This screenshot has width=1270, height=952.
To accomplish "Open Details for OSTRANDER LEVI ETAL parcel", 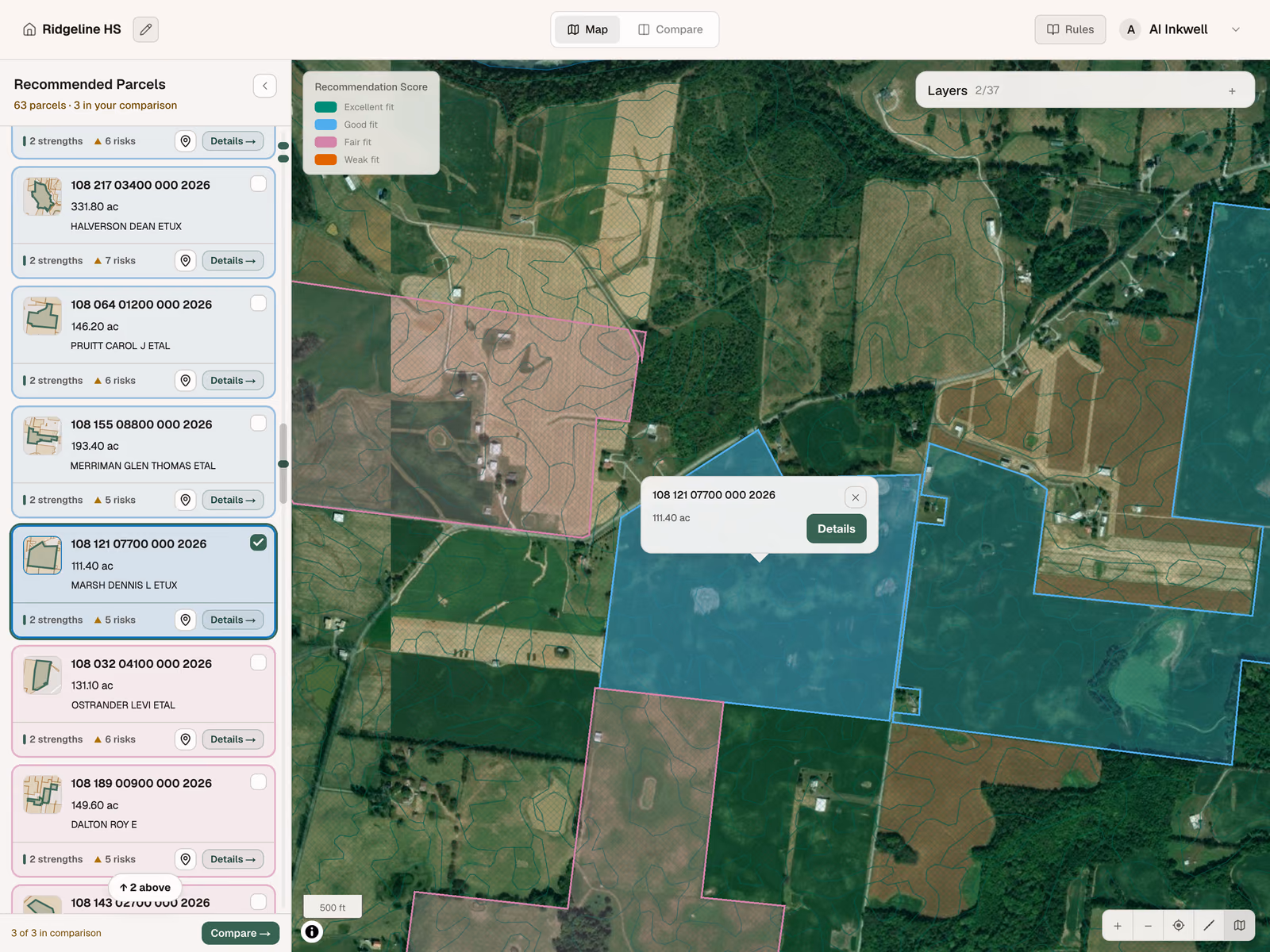I will pyautogui.click(x=233, y=739).
